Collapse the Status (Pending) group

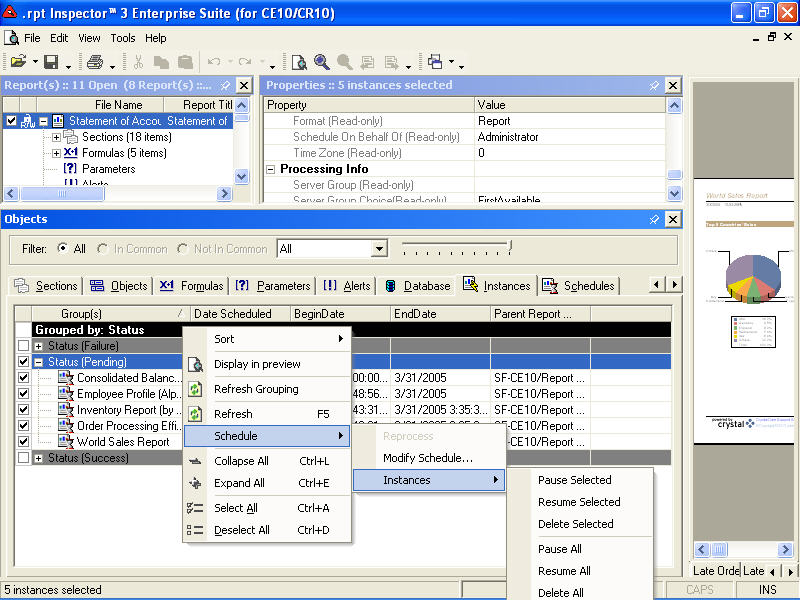(x=38, y=362)
